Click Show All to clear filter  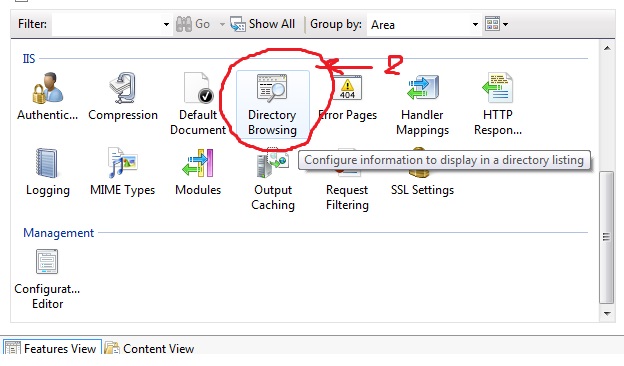coord(263,24)
